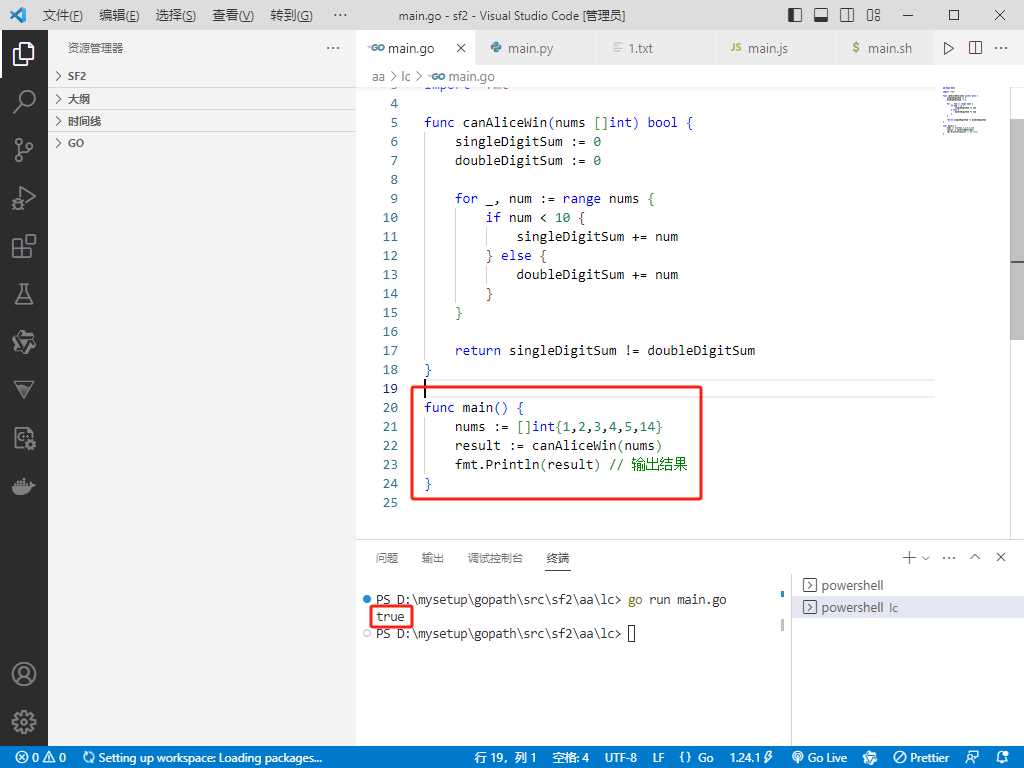
Task: Open the Source Control view
Action: tap(24, 150)
